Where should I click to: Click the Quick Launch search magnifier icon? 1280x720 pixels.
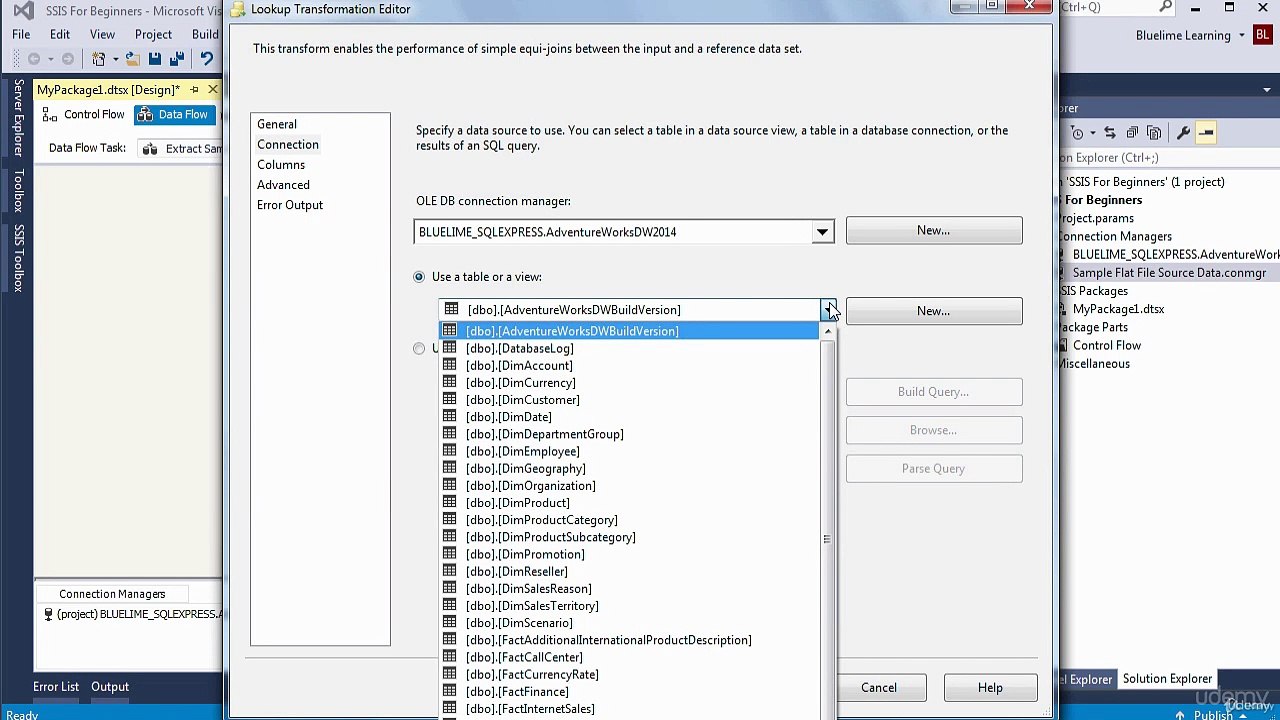(1166, 7)
